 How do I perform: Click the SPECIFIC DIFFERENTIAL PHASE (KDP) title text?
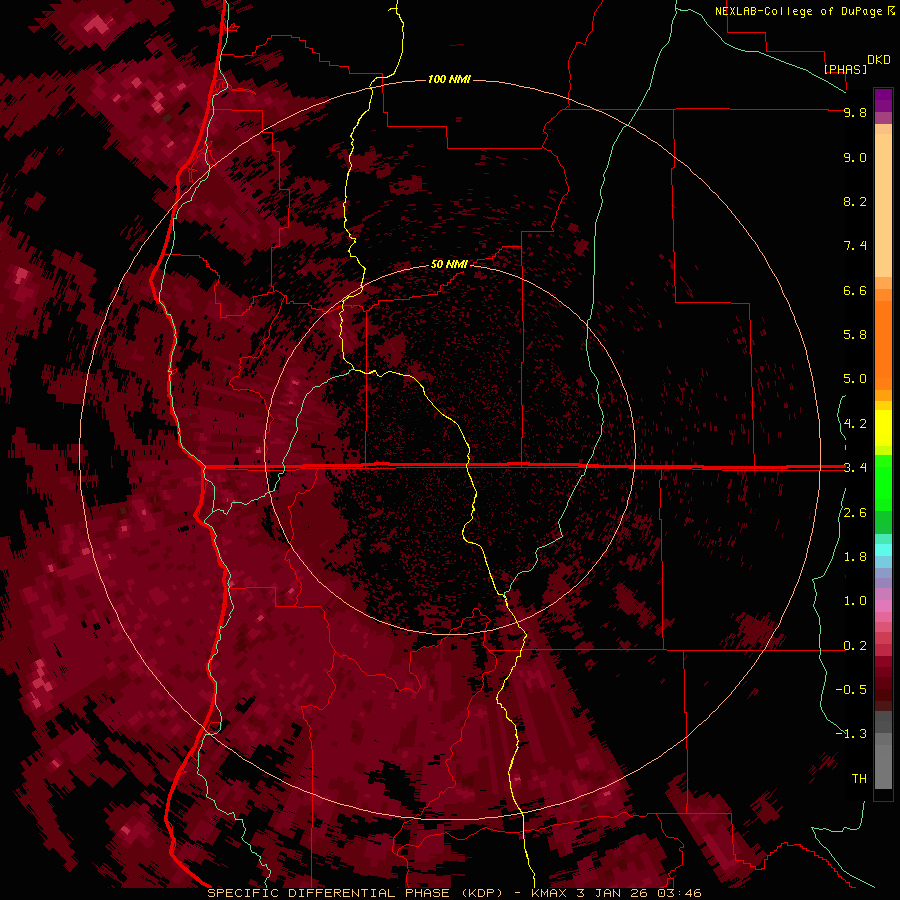coord(355,893)
